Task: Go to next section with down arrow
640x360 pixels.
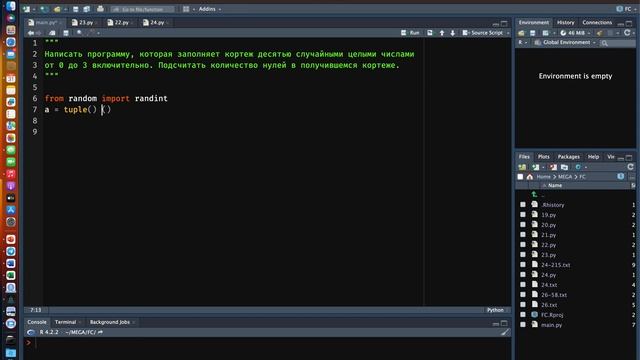Action: tap(453, 33)
